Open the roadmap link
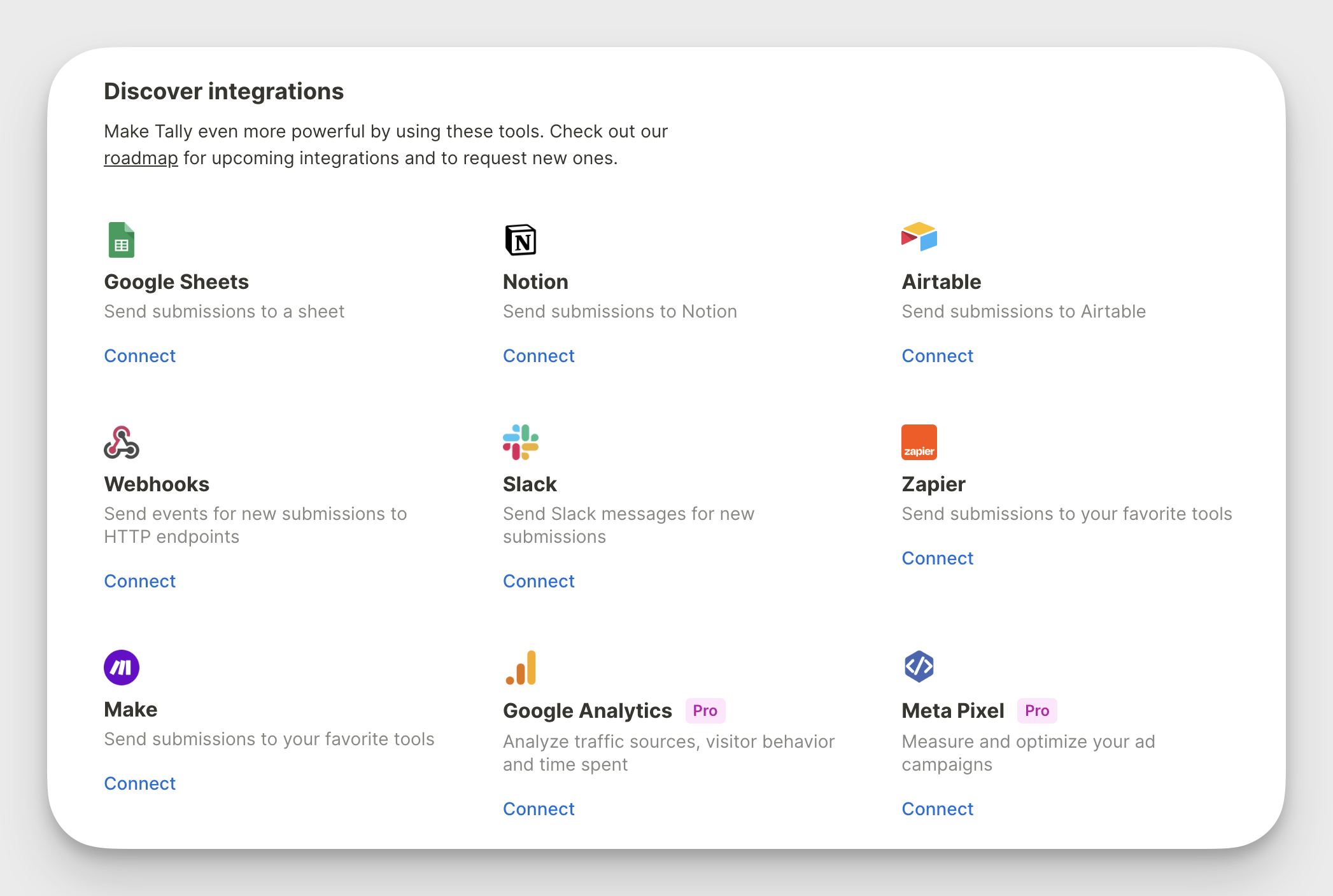Image resolution: width=1333 pixels, height=896 pixels. (x=141, y=158)
